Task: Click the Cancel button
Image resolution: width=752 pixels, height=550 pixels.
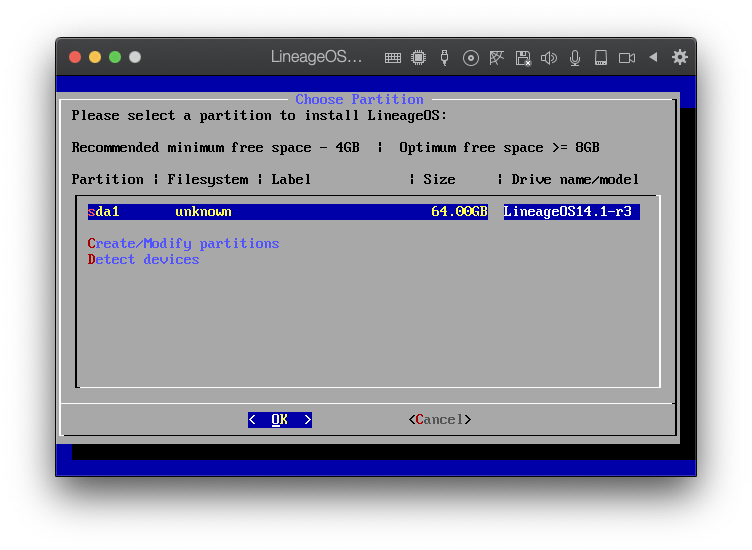Action: click(440, 420)
